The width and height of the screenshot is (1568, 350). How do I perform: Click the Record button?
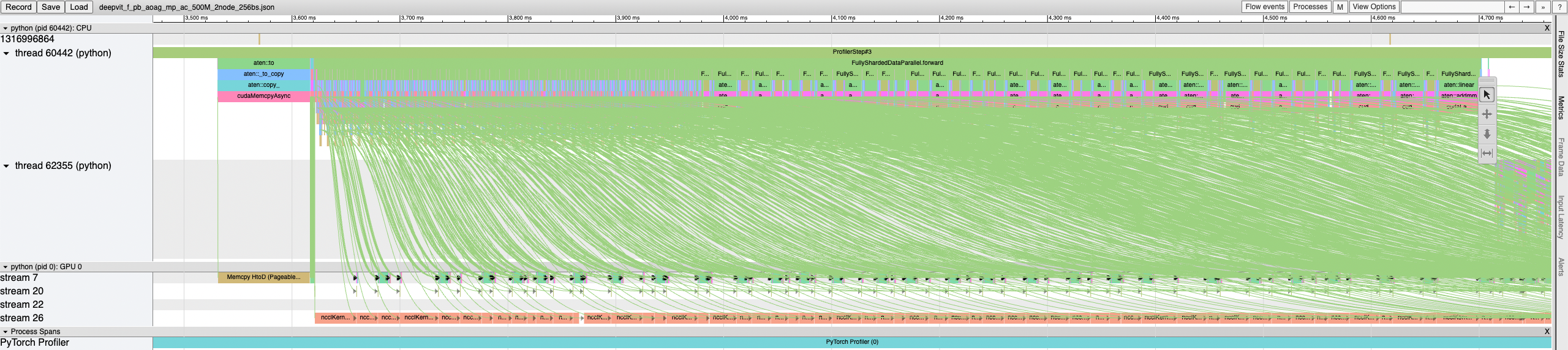(18, 7)
